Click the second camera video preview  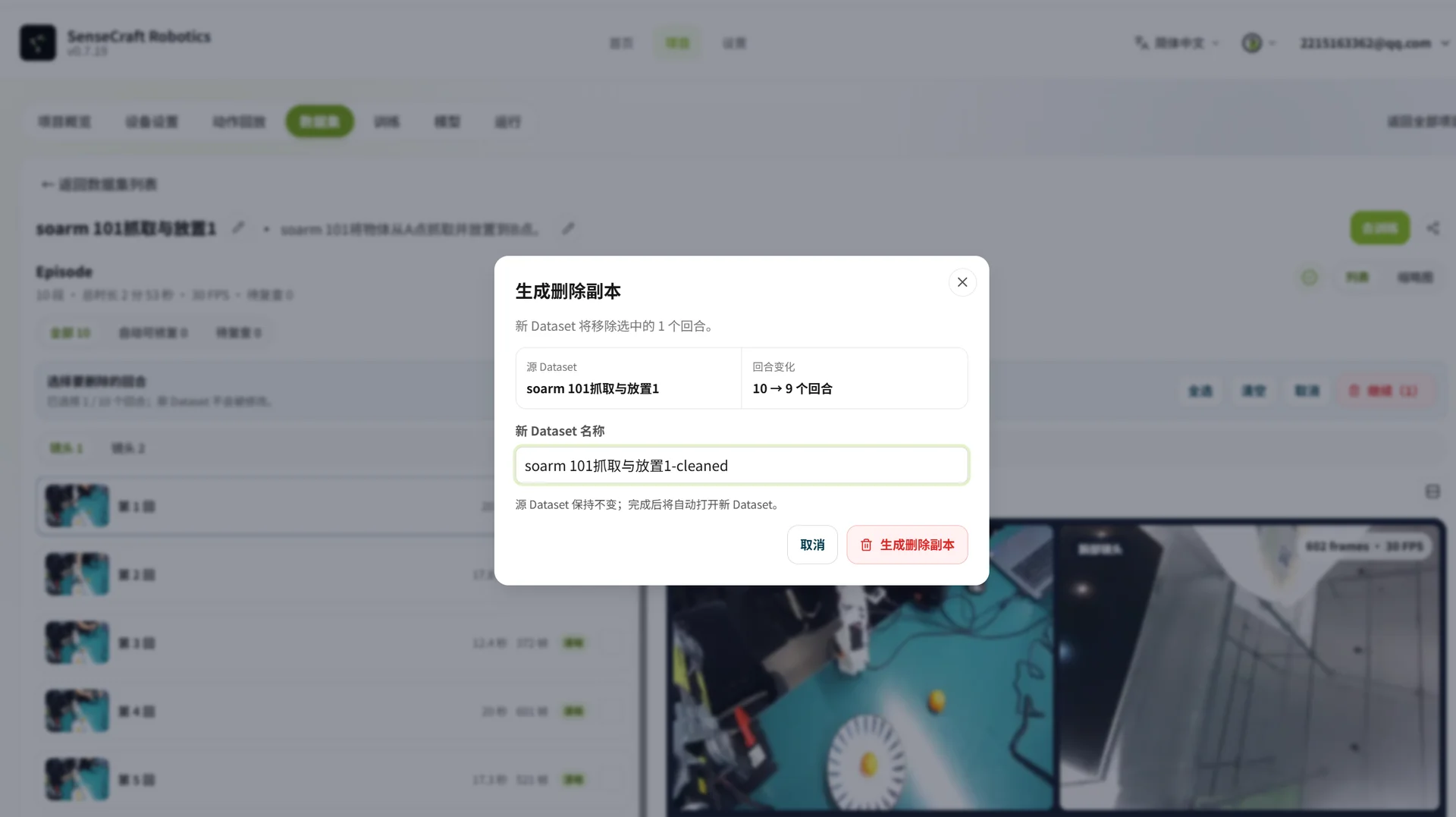pos(1250,668)
